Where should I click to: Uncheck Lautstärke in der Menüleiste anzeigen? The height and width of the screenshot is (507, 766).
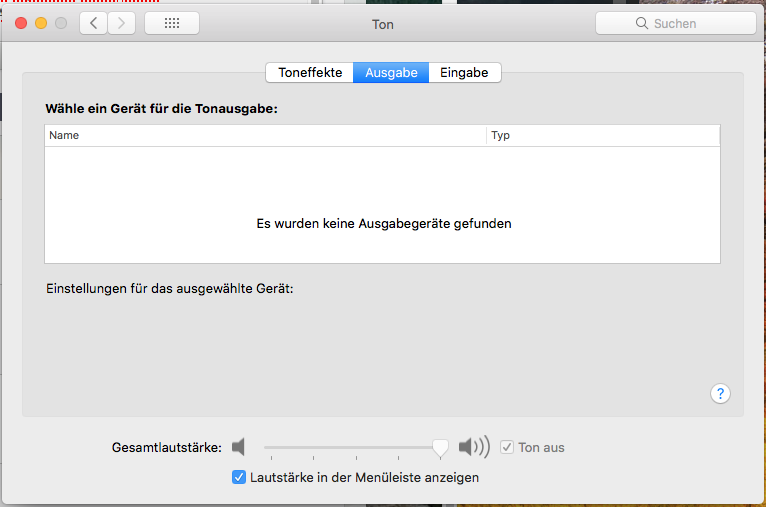pyautogui.click(x=239, y=477)
